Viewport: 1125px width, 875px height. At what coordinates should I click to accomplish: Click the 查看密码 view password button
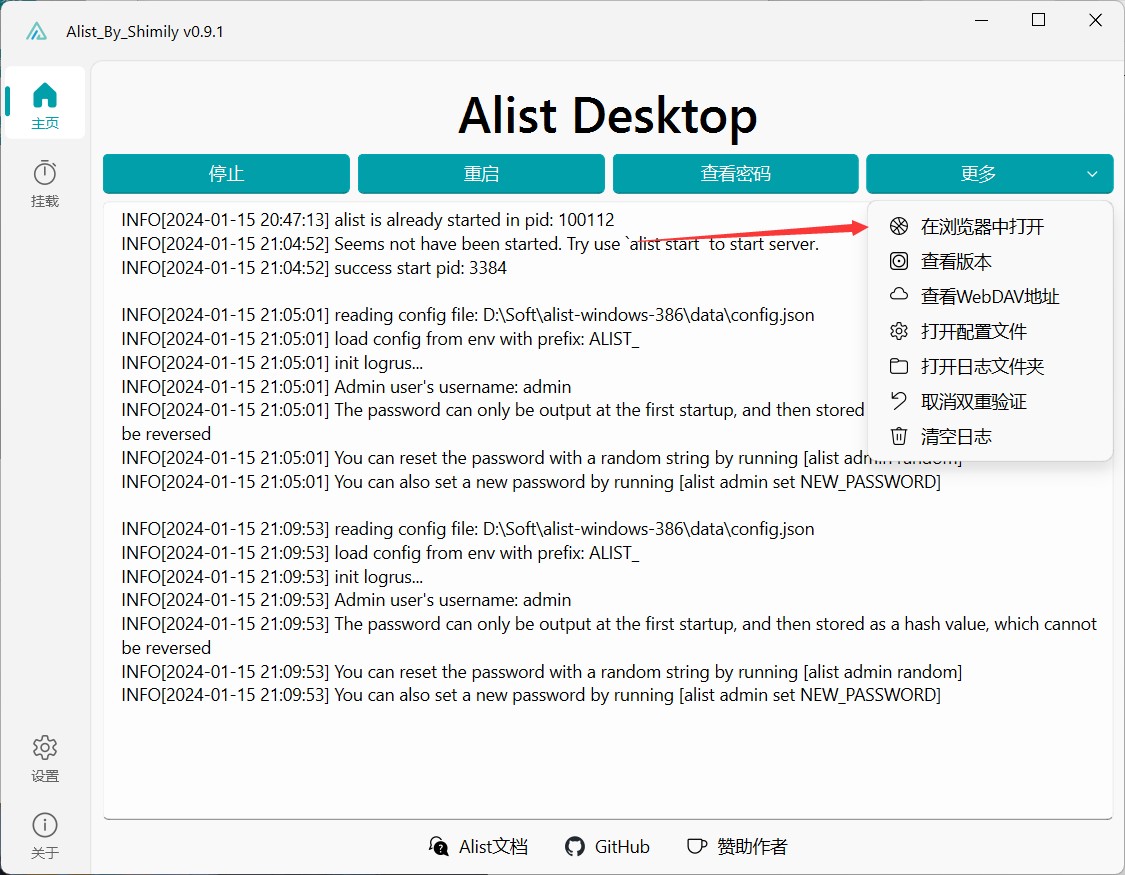click(735, 174)
